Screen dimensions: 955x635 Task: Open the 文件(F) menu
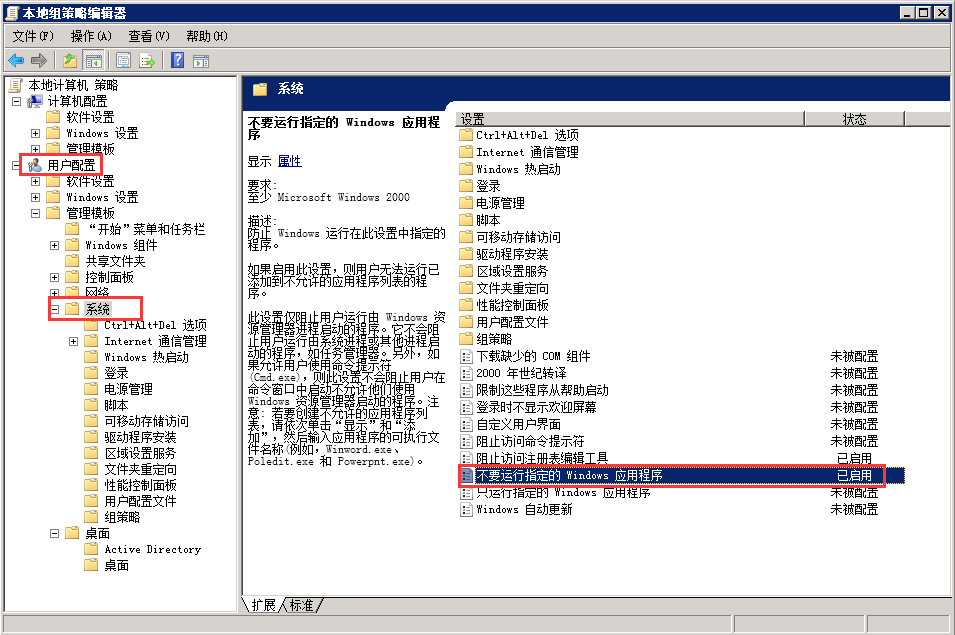point(33,37)
